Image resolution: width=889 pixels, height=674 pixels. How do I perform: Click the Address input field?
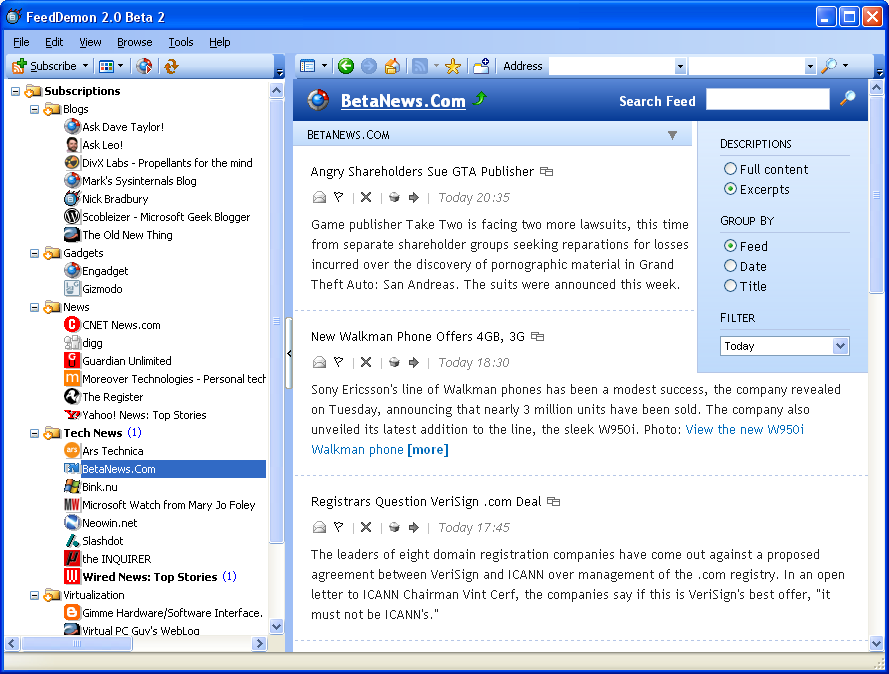click(x=612, y=66)
